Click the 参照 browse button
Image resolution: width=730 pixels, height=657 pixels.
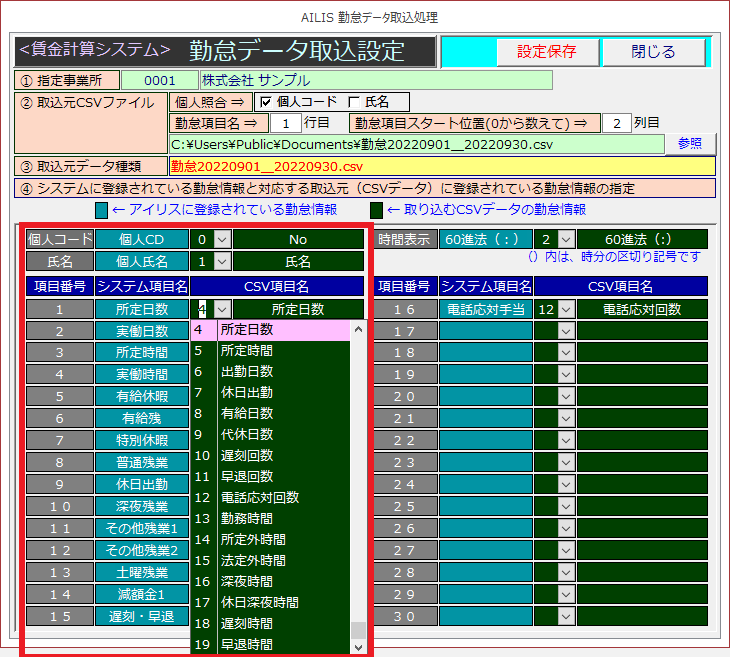point(690,144)
